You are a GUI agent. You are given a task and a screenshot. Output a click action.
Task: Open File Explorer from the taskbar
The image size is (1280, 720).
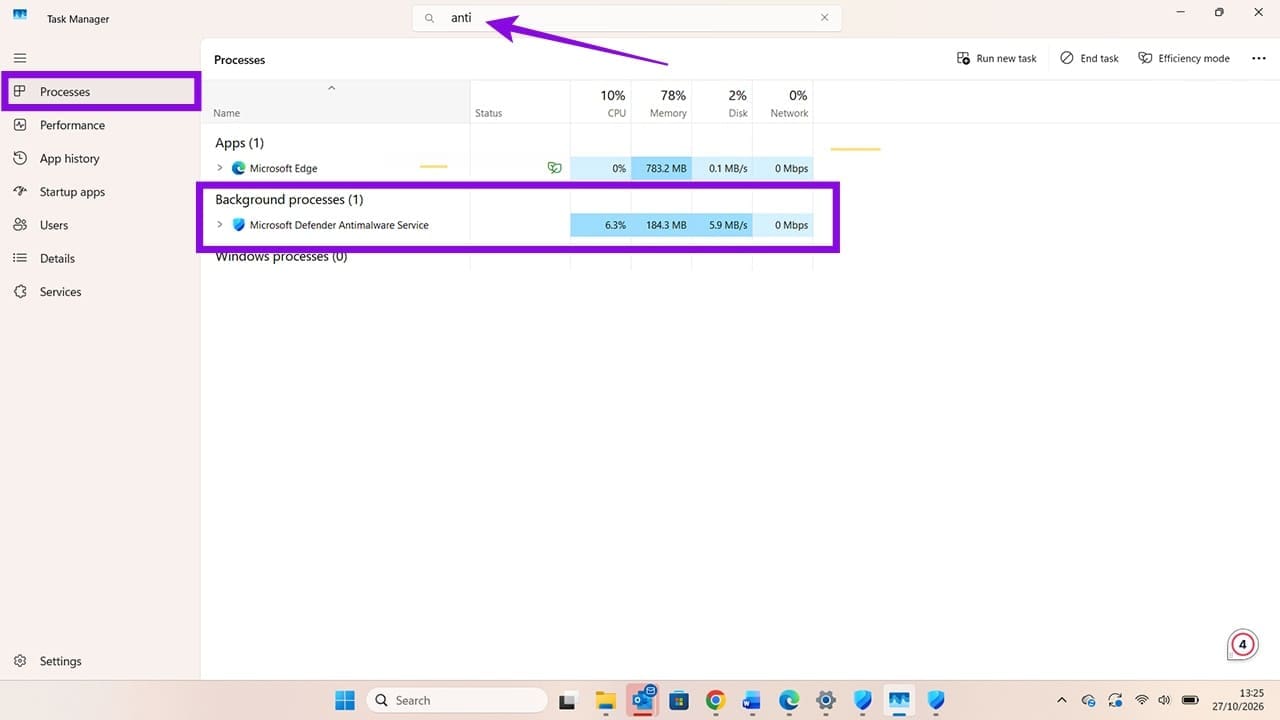605,700
